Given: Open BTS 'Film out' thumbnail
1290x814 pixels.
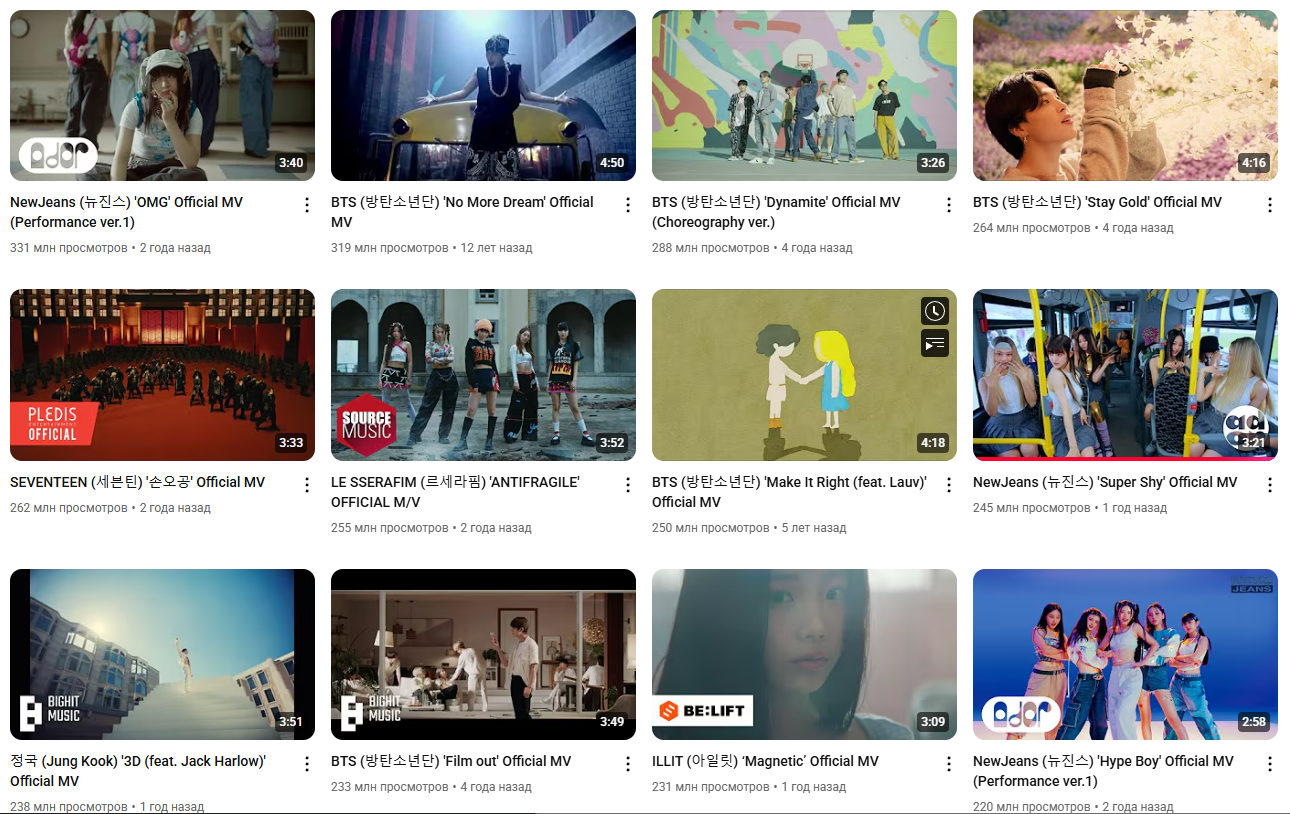Looking at the screenshot, I should [x=483, y=654].
